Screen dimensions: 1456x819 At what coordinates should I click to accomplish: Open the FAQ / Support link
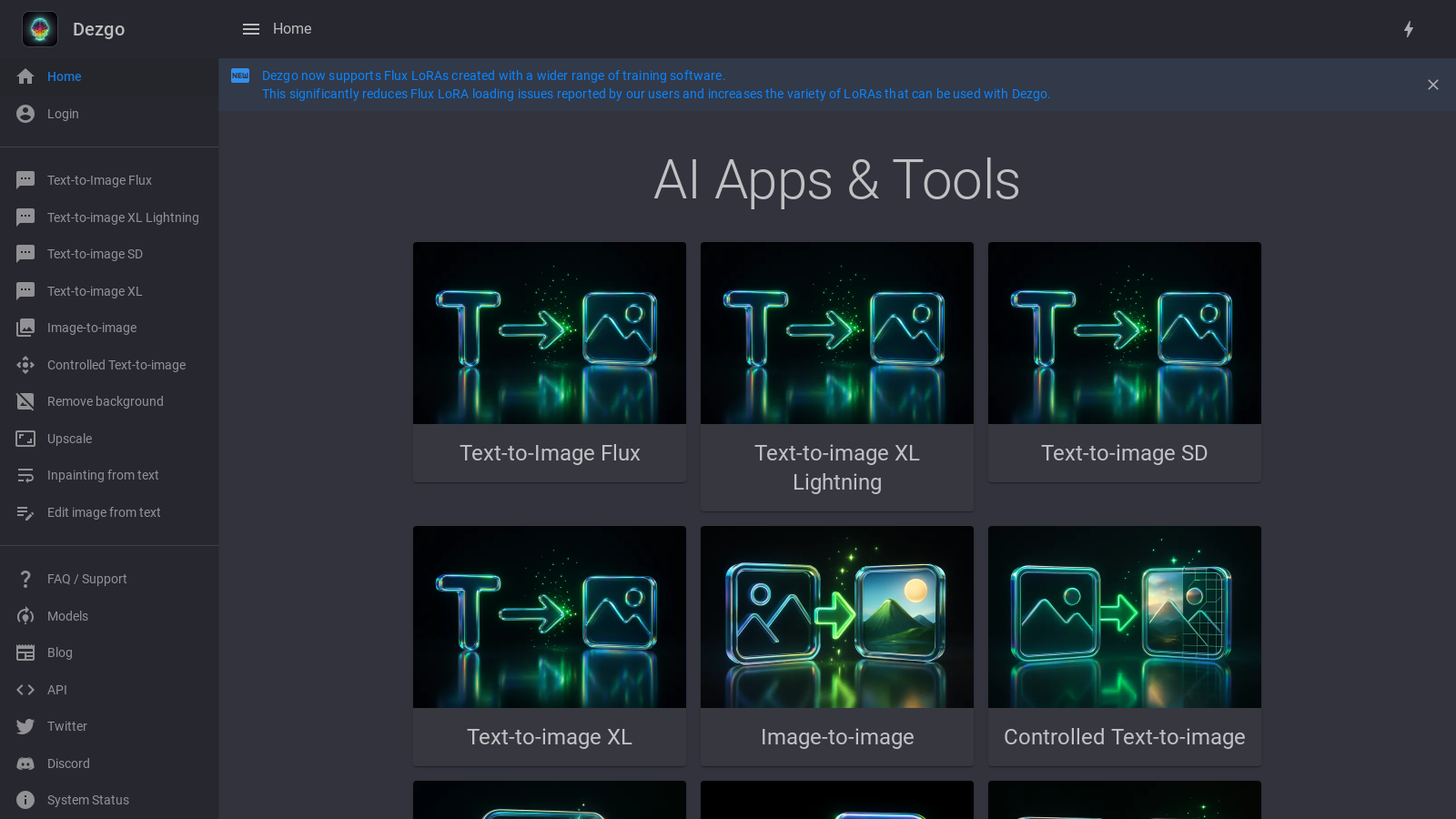click(86, 579)
